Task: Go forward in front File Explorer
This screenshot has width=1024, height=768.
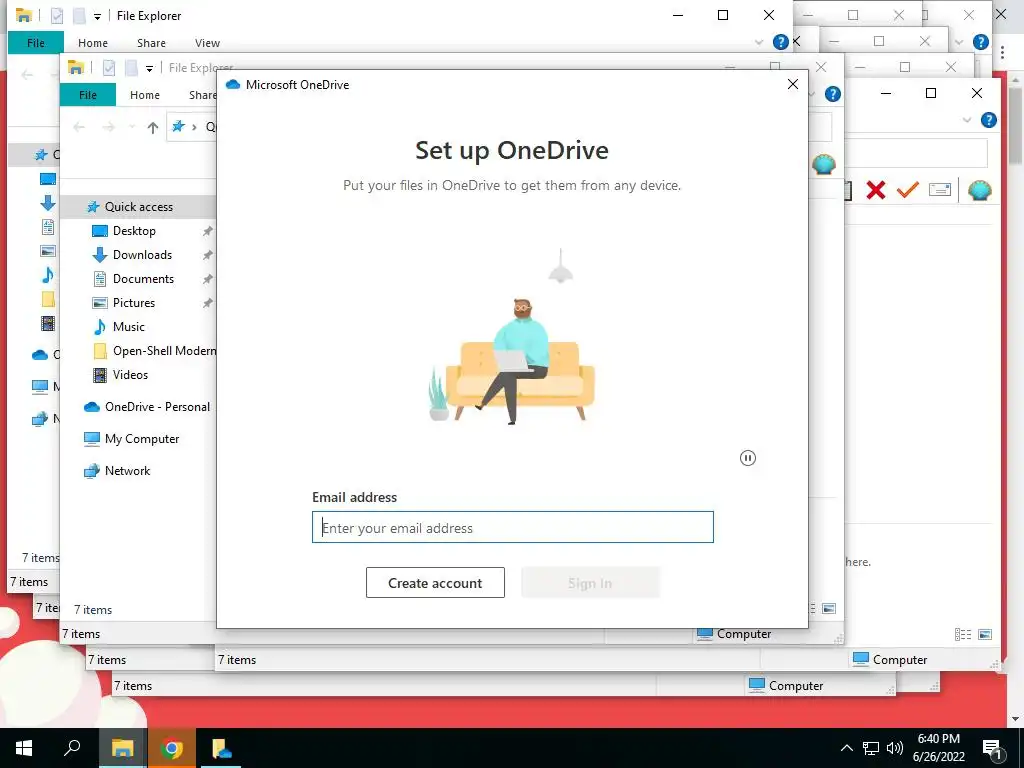Action: point(108,127)
